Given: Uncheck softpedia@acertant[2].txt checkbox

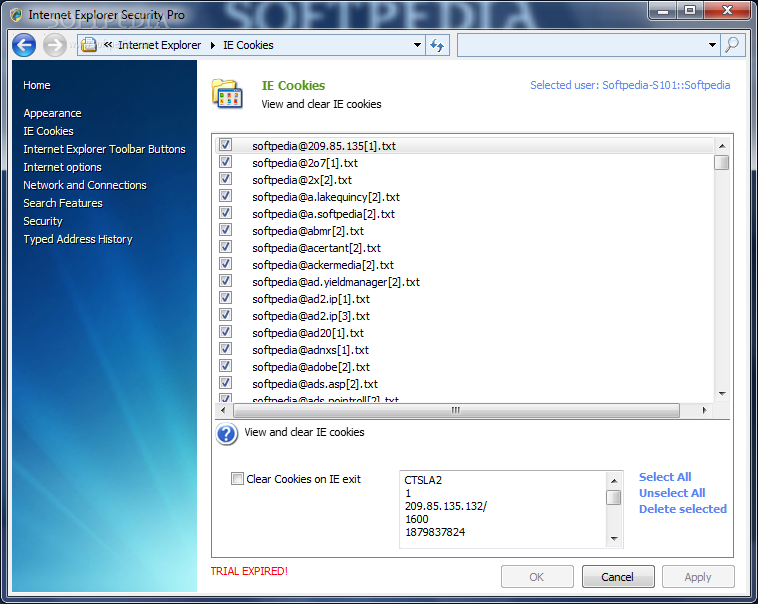Looking at the screenshot, I should click(x=225, y=247).
